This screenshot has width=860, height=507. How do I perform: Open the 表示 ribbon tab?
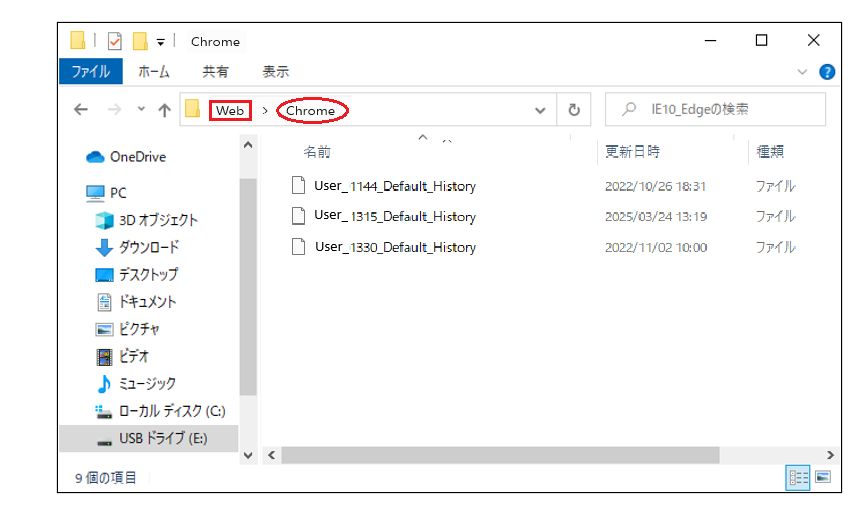(x=275, y=71)
